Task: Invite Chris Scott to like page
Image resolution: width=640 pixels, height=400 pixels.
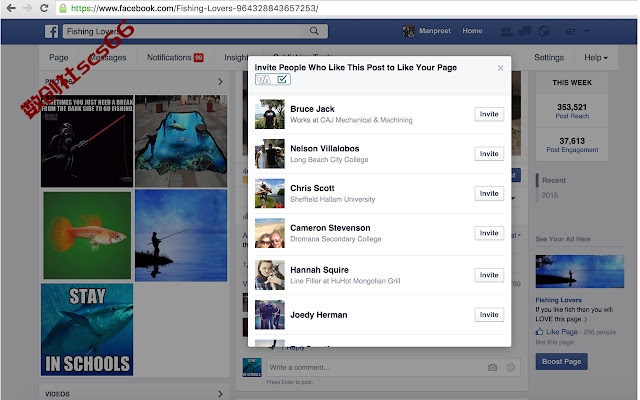Action: coord(489,193)
